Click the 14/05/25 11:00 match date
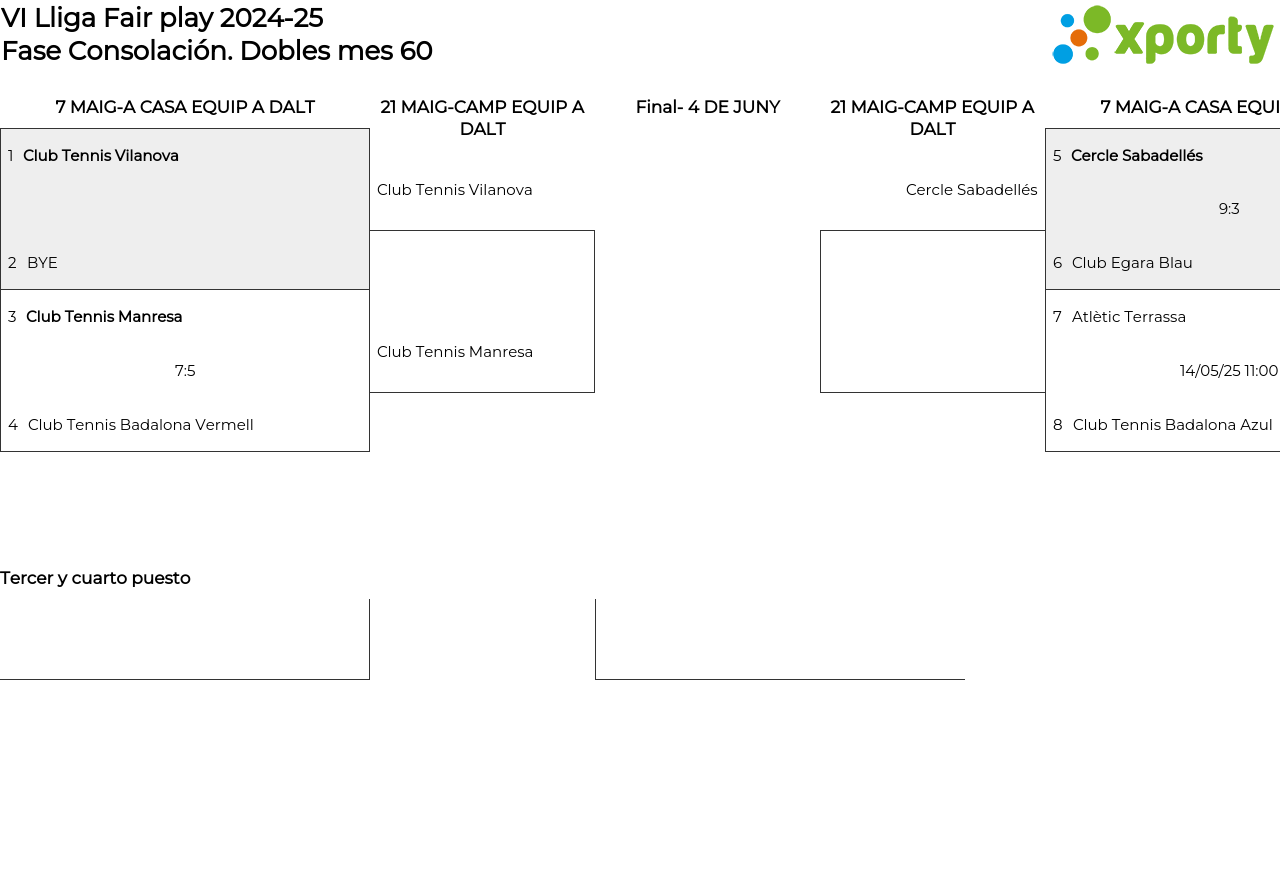This screenshot has width=1280, height=877. point(1229,371)
